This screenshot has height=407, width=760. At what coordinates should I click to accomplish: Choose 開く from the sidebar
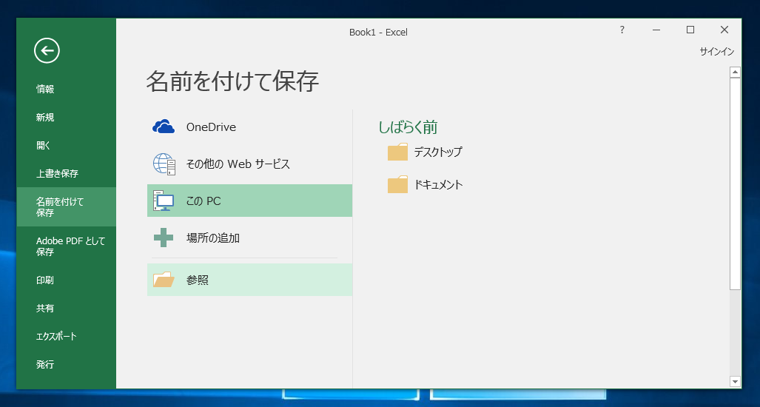(43, 145)
